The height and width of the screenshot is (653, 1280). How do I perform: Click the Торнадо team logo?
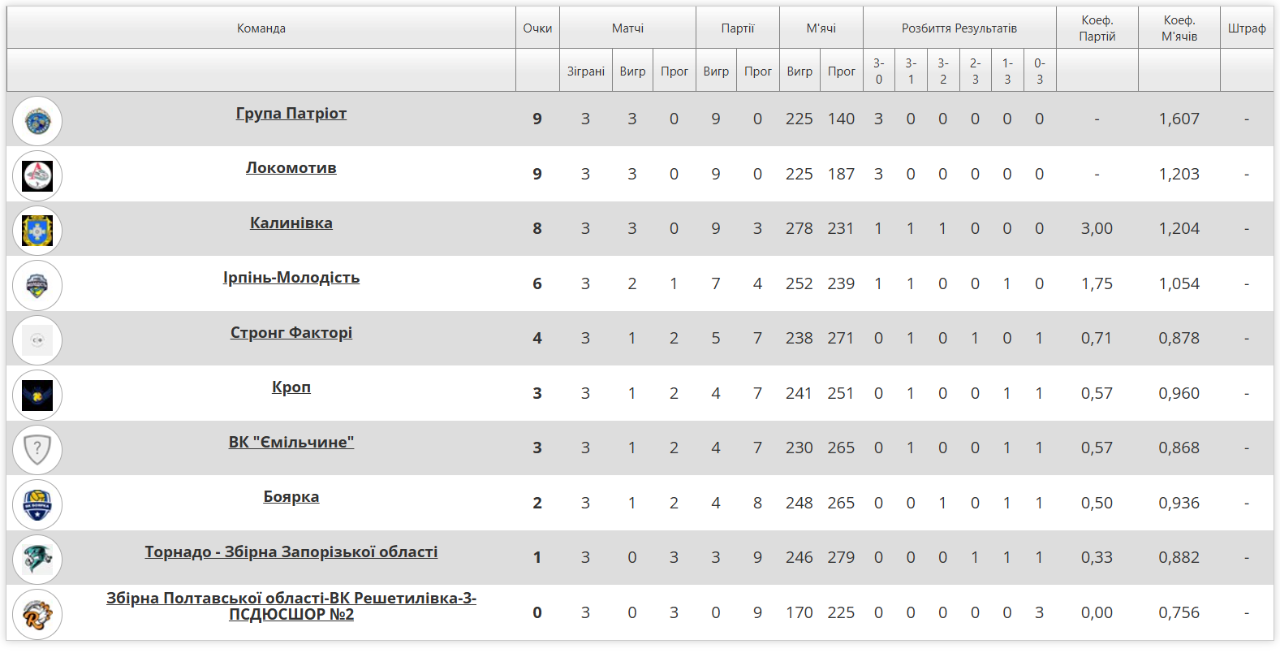coord(37,559)
